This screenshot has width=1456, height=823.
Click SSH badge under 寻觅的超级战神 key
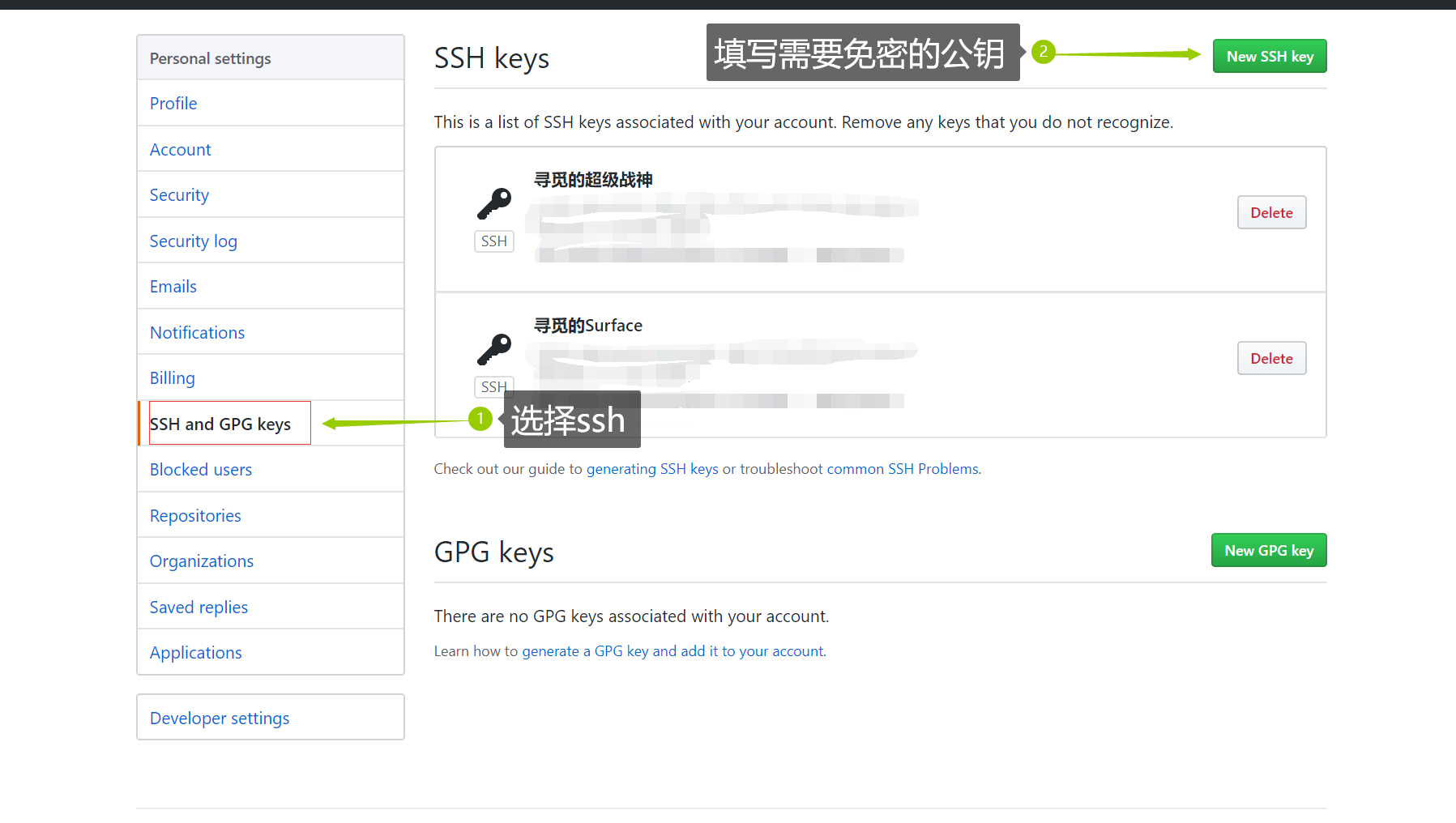click(493, 241)
